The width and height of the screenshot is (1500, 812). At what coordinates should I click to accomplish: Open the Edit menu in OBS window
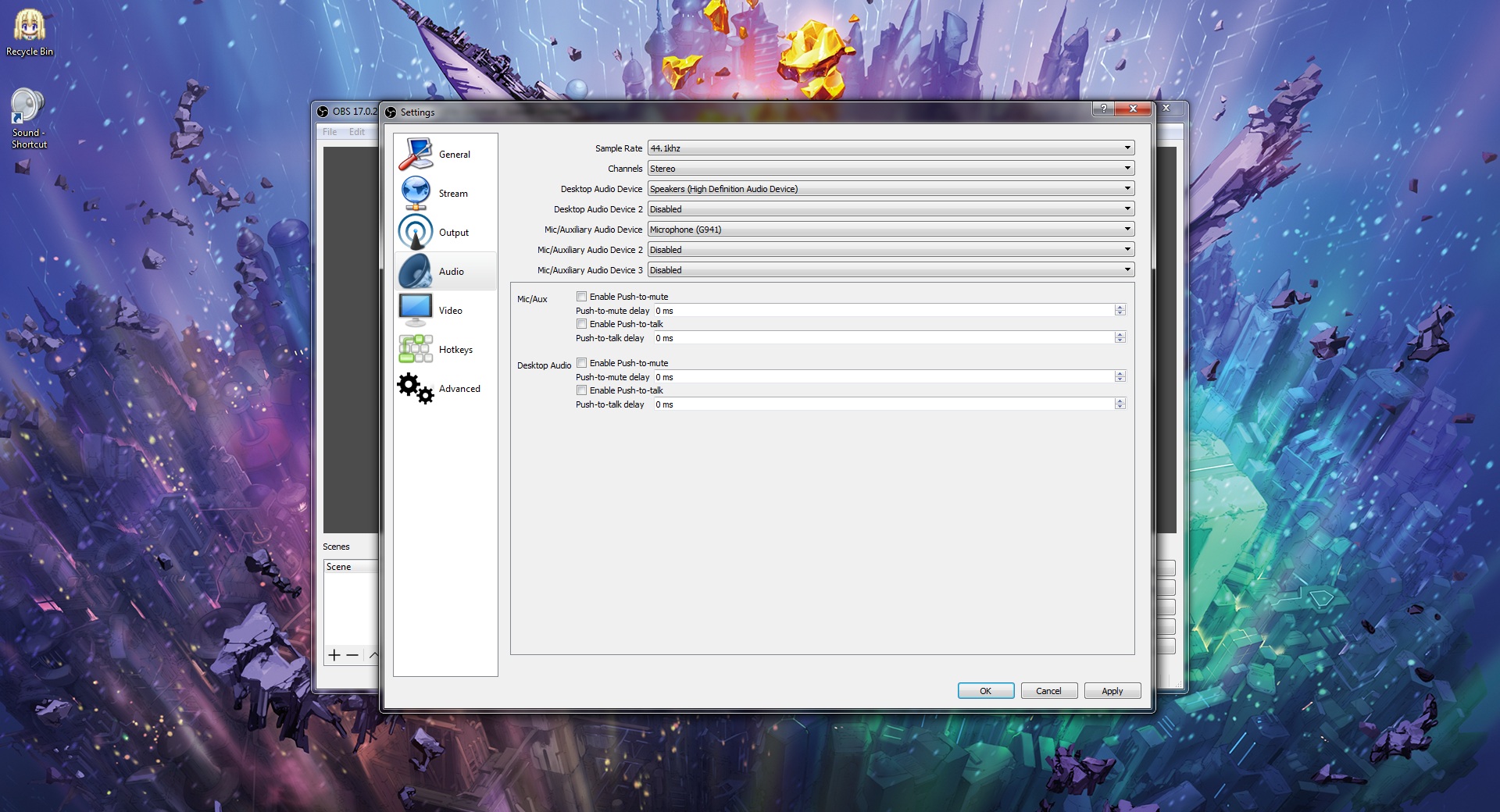[357, 132]
